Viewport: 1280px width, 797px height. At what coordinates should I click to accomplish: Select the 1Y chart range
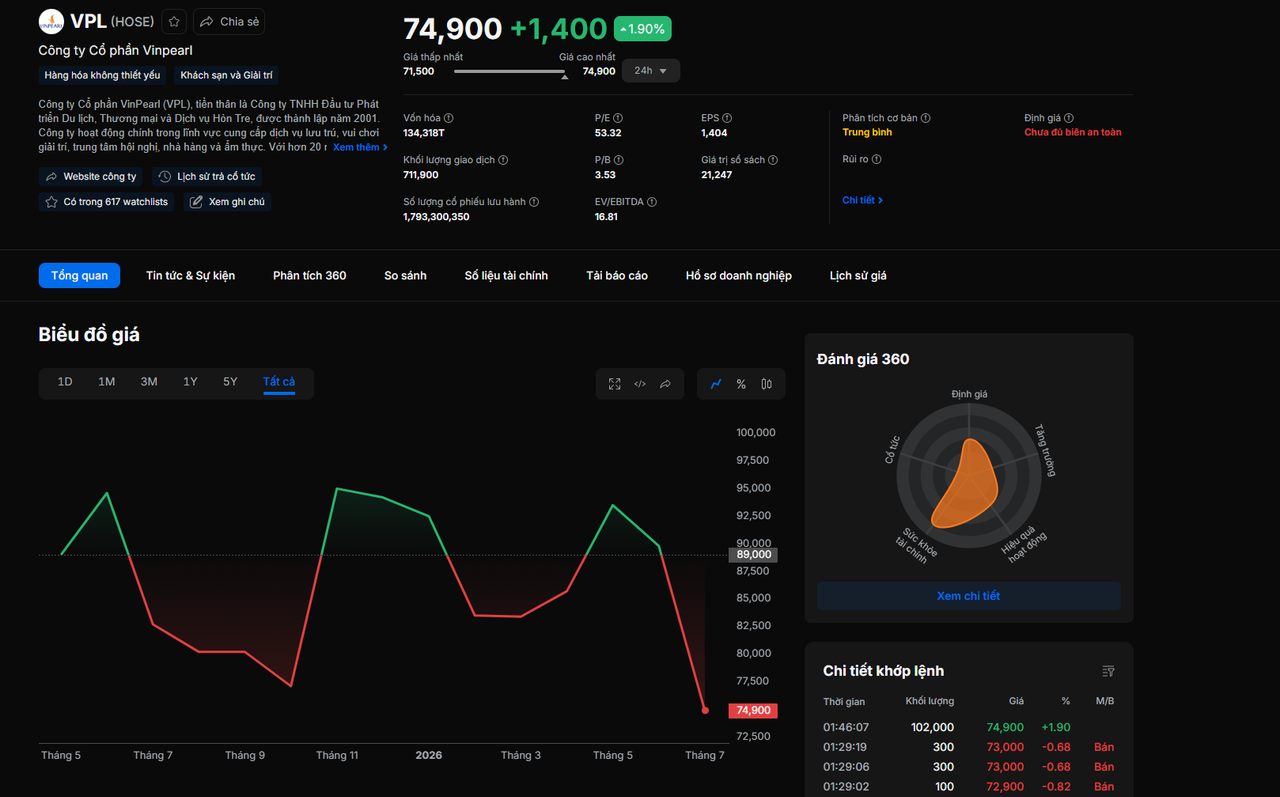click(x=190, y=382)
